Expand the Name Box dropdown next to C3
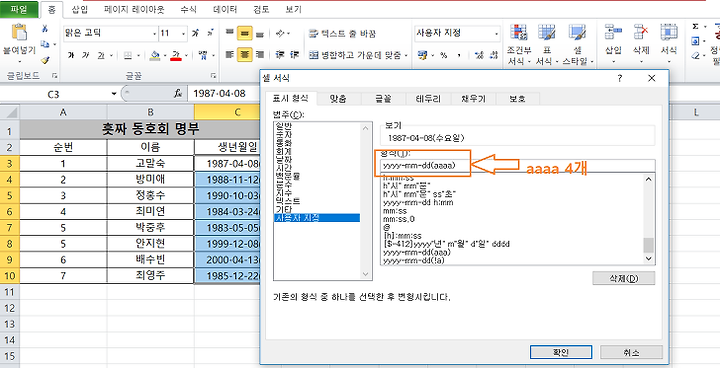Screen dimensions: 720x368 point(113,94)
